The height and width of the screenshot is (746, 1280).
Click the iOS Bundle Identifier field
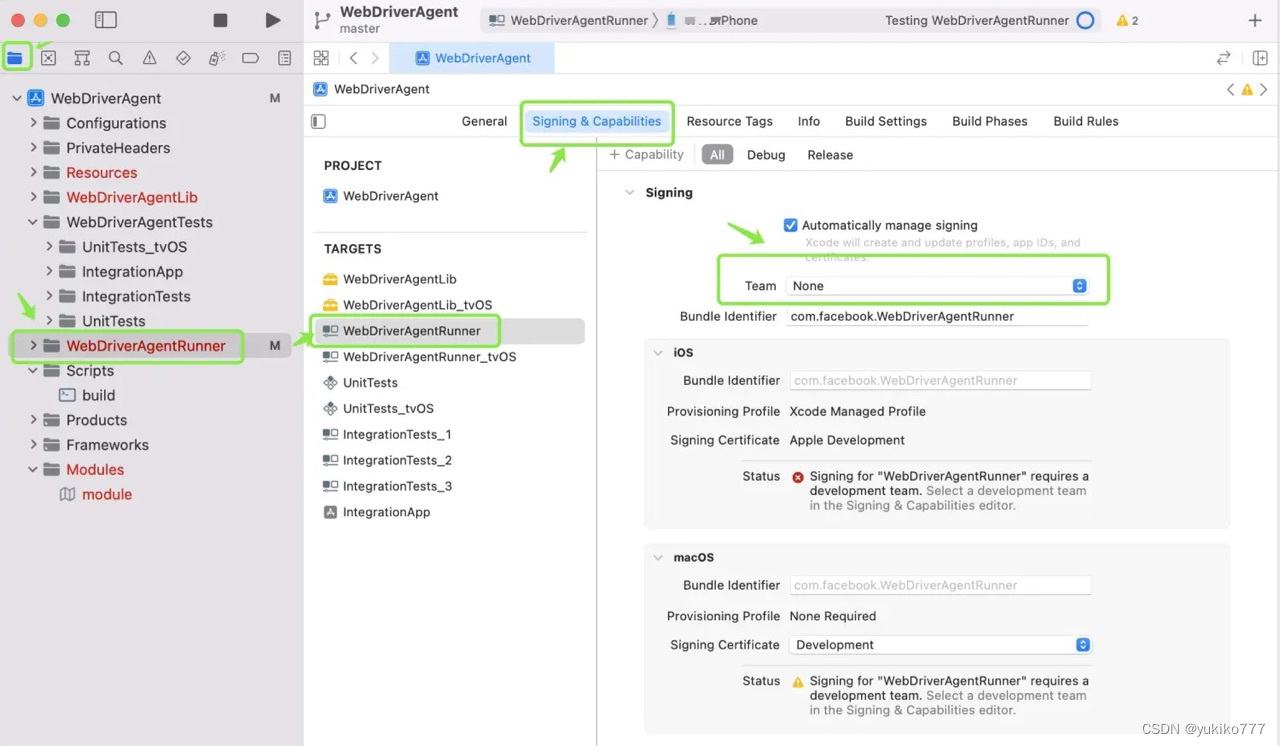click(x=940, y=380)
